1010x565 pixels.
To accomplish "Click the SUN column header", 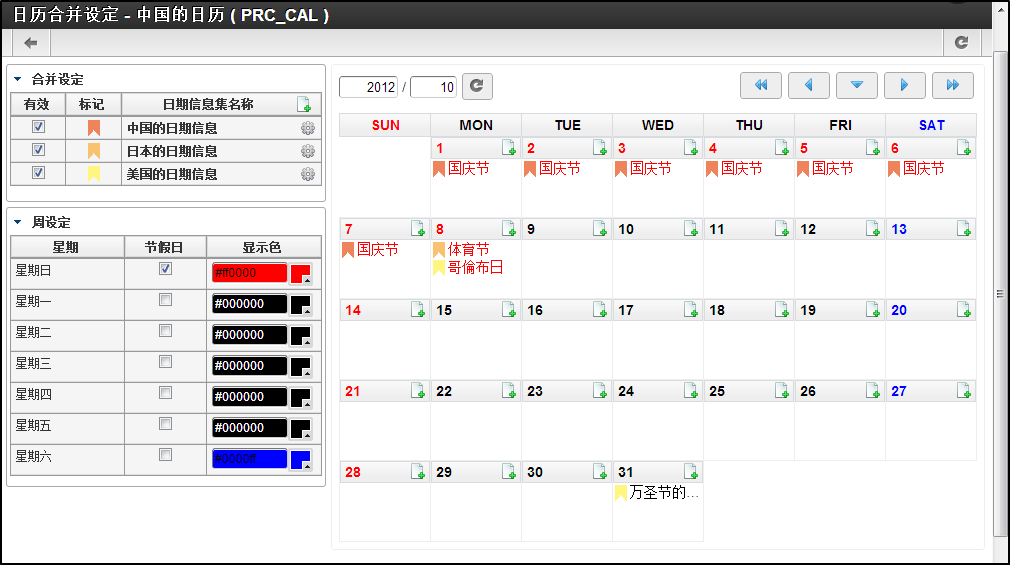I will [x=385, y=125].
